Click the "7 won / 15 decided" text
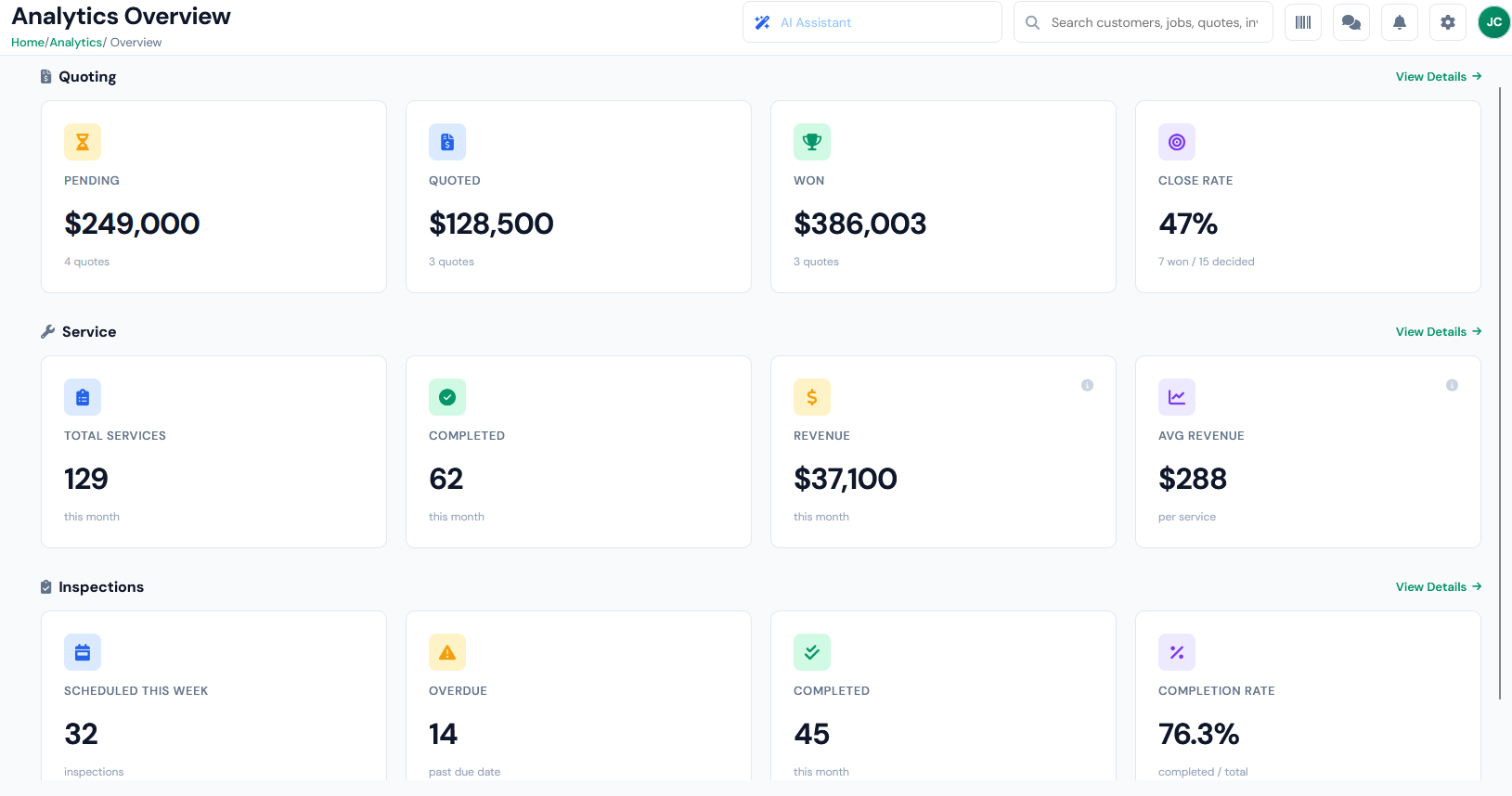Image resolution: width=1512 pixels, height=796 pixels. click(1207, 262)
